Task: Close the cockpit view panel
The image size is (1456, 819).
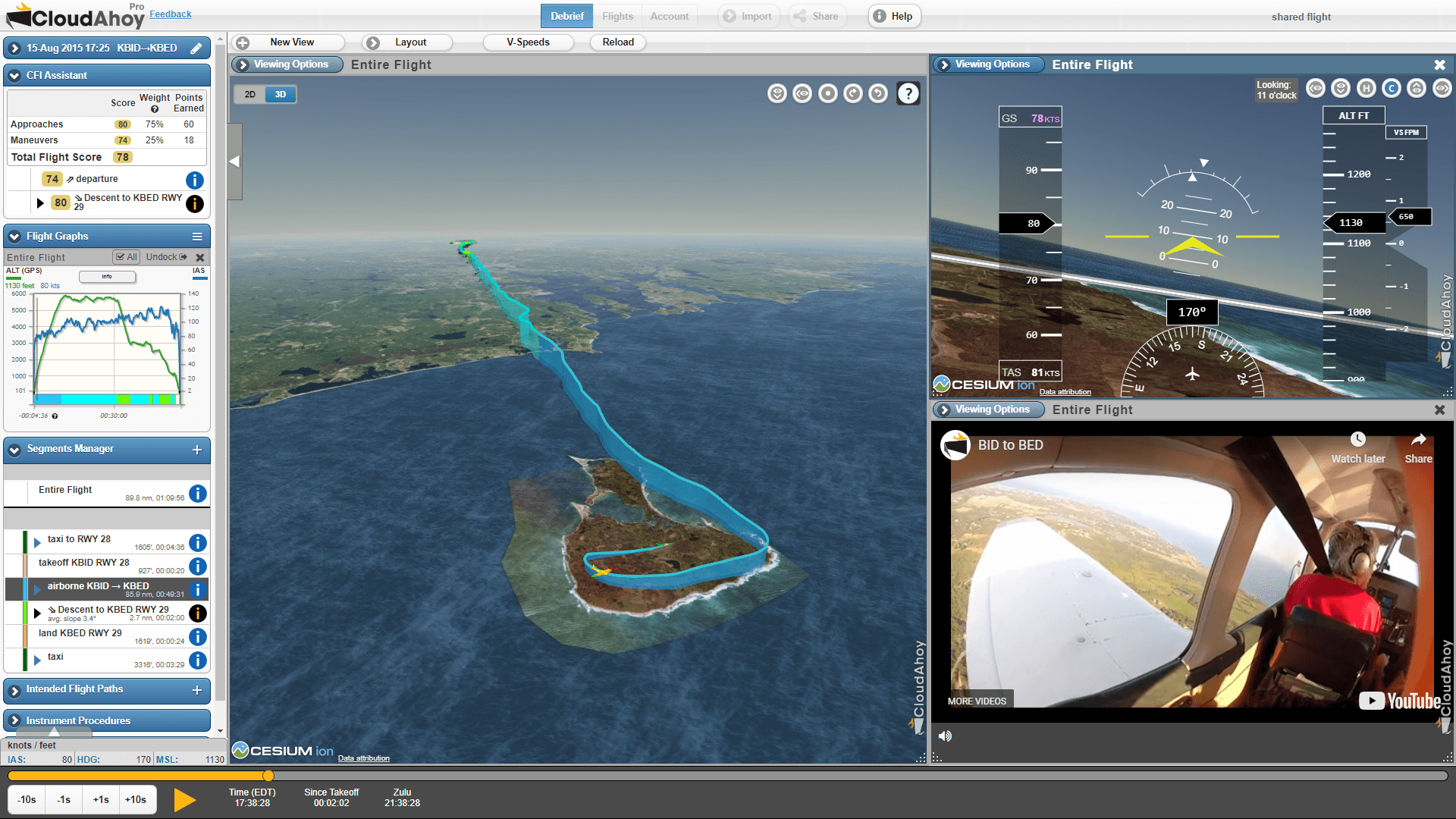Action: [x=1440, y=65]
